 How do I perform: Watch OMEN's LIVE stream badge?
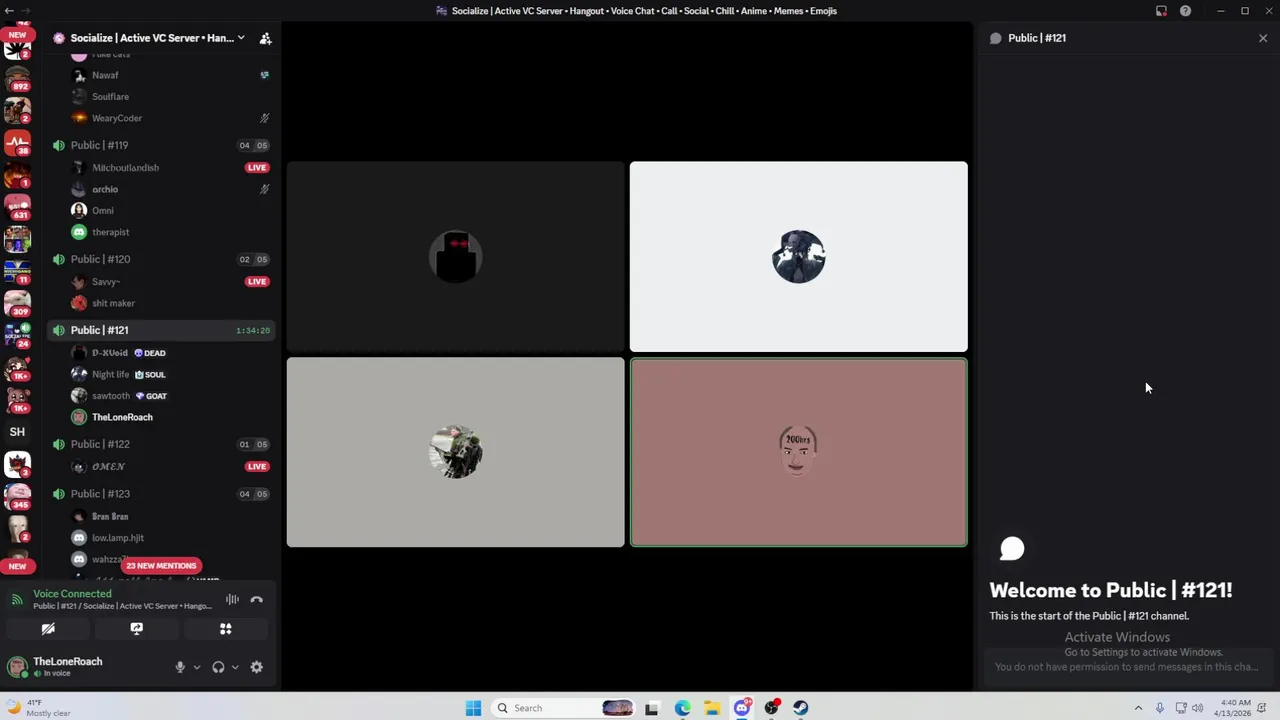coord(257,467)
